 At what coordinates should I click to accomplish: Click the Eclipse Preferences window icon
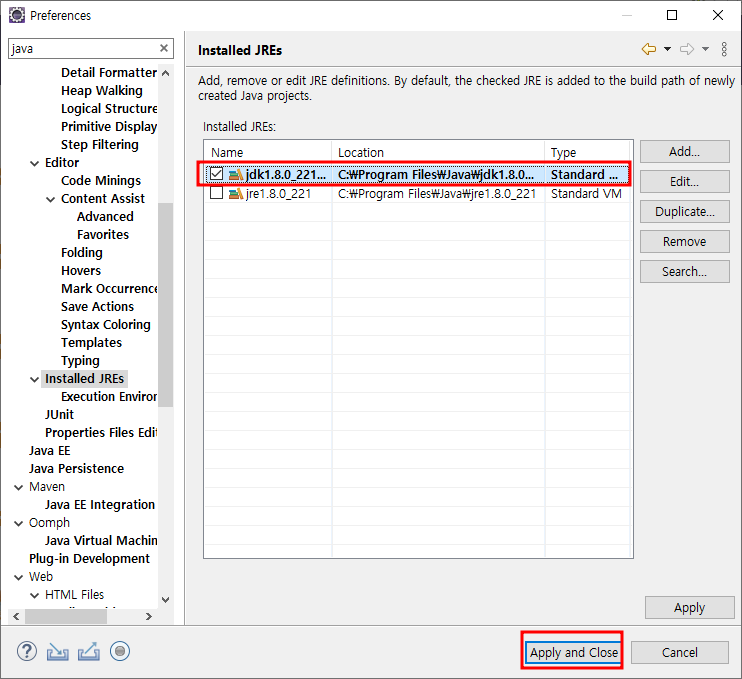click(x=17, y=15)
